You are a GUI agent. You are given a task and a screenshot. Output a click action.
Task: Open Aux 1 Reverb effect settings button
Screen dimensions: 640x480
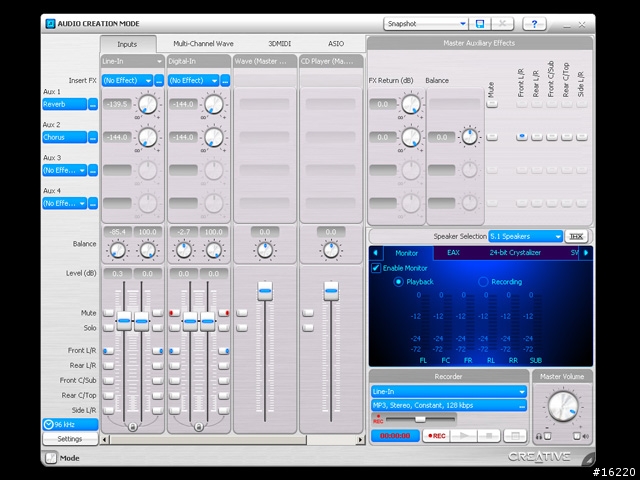93,104
